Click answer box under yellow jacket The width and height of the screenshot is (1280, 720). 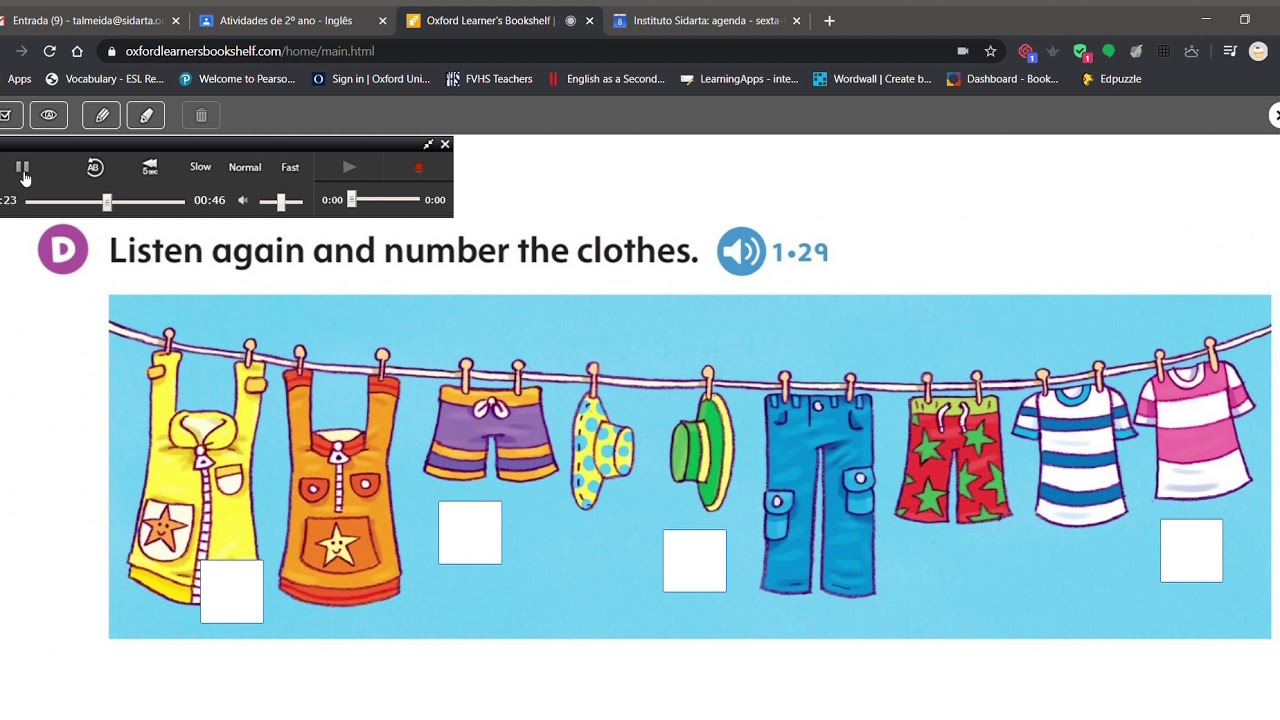coord(232,591)
